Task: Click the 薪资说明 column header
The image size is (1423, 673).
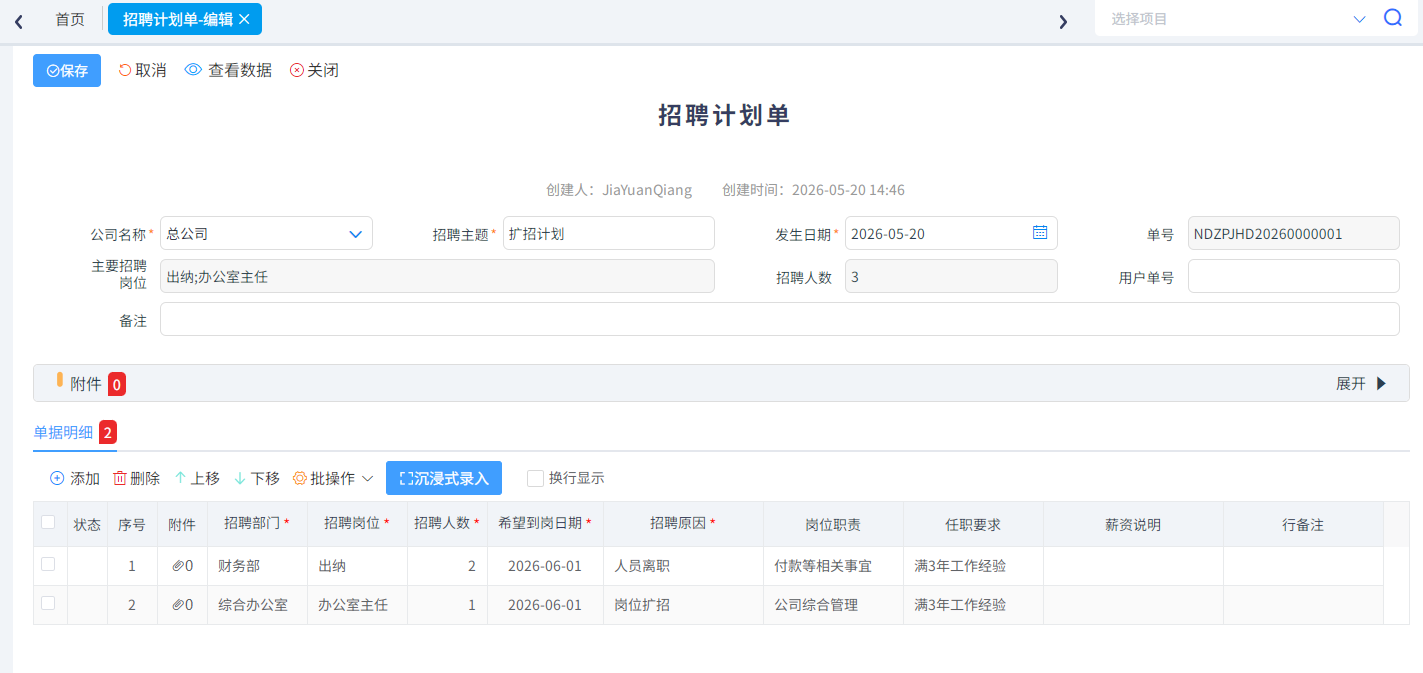Action: [x=1133, y=524]
